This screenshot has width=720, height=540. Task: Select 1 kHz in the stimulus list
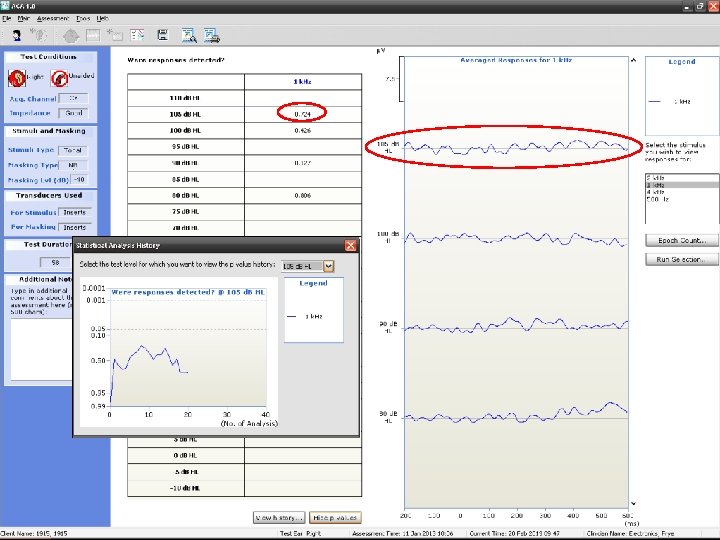click(x=681, y=185)
